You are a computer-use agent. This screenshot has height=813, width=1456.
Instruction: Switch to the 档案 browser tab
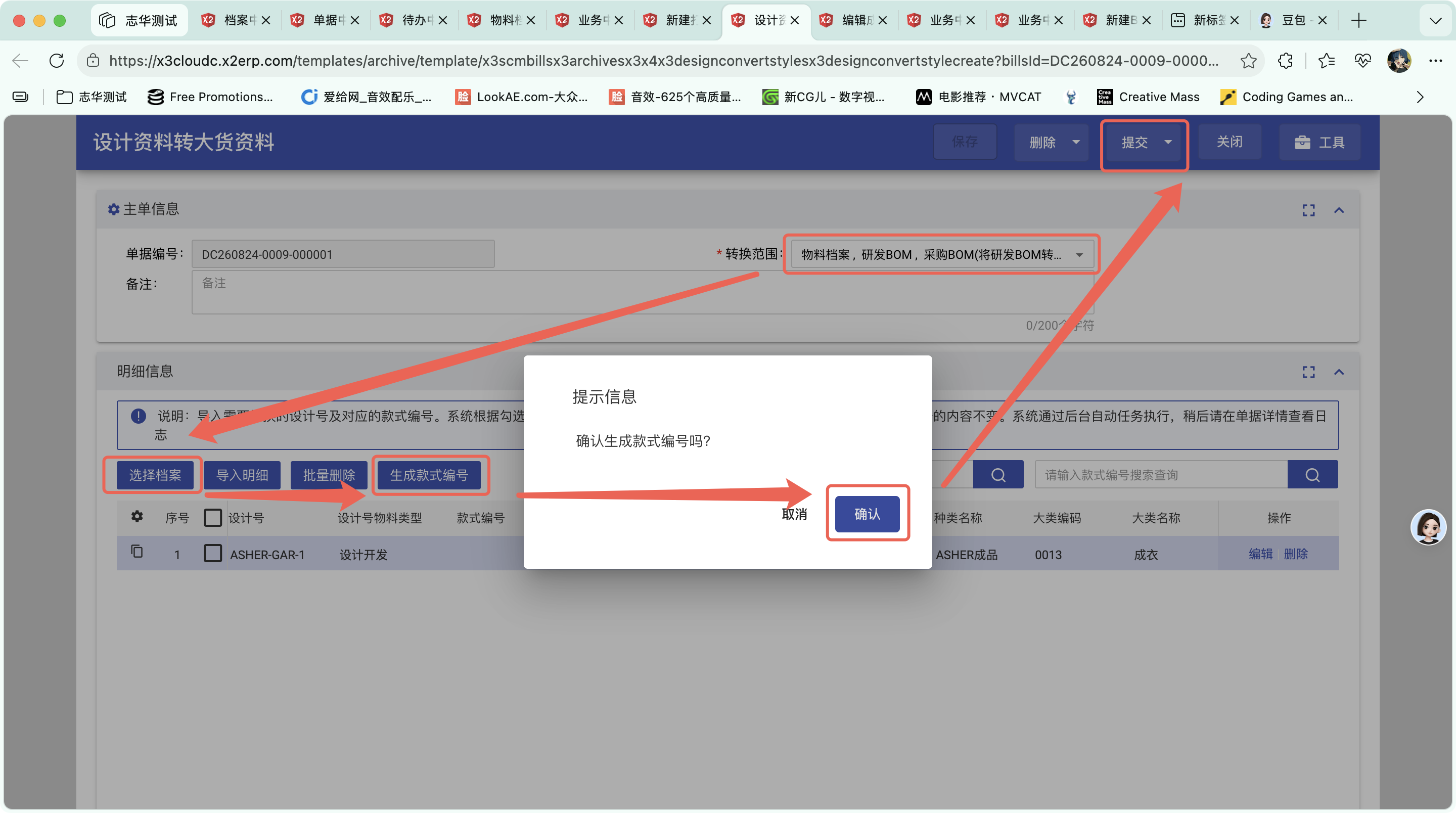[236, 20]
